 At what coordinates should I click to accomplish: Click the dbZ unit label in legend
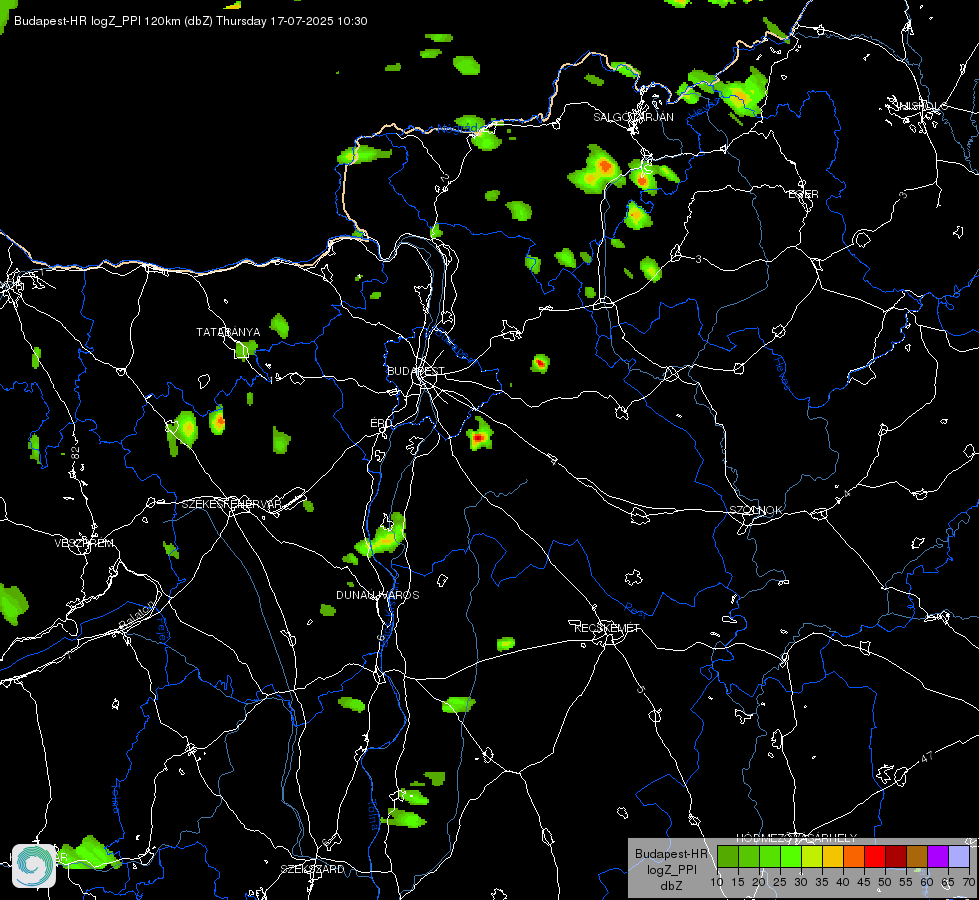(x=671, y=886)
